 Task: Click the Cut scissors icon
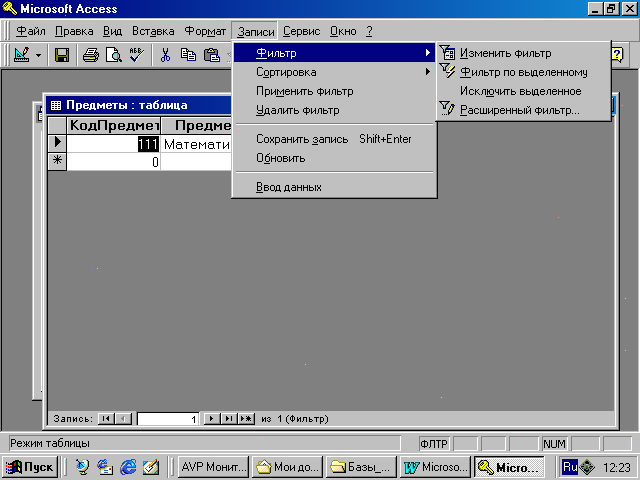(x=165, y=55)
